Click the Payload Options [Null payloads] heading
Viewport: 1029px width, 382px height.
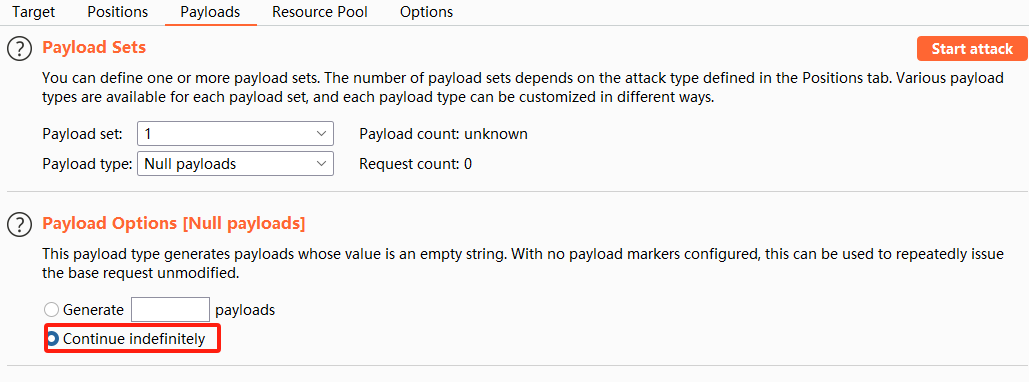pyautogui.click(x=174, y=224)
